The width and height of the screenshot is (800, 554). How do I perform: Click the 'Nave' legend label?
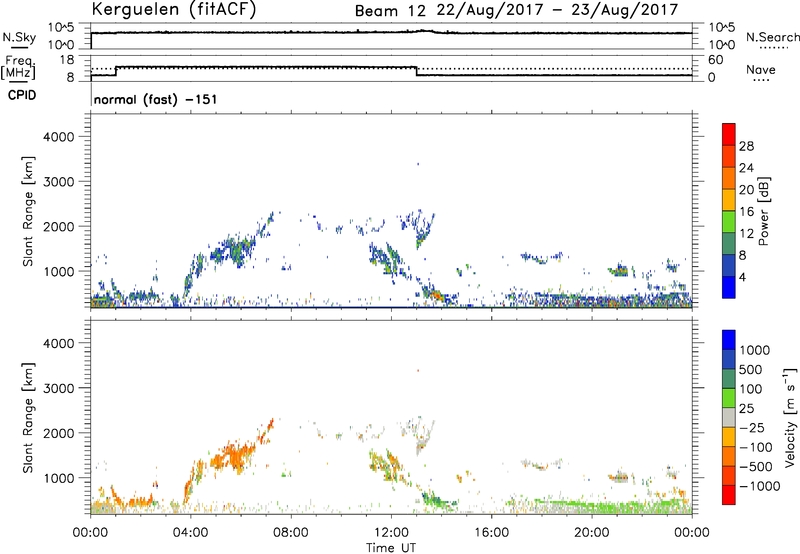coord(760,70)
